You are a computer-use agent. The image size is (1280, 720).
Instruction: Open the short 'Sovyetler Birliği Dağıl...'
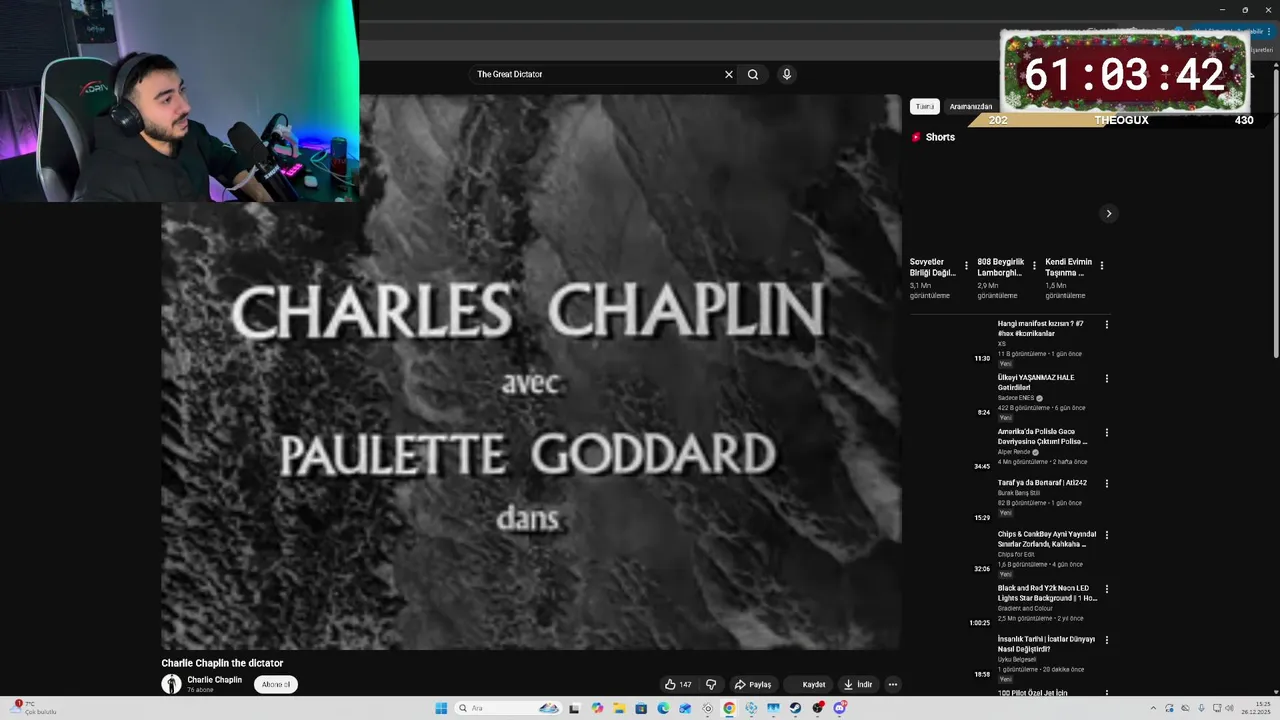tap(933, 267)
